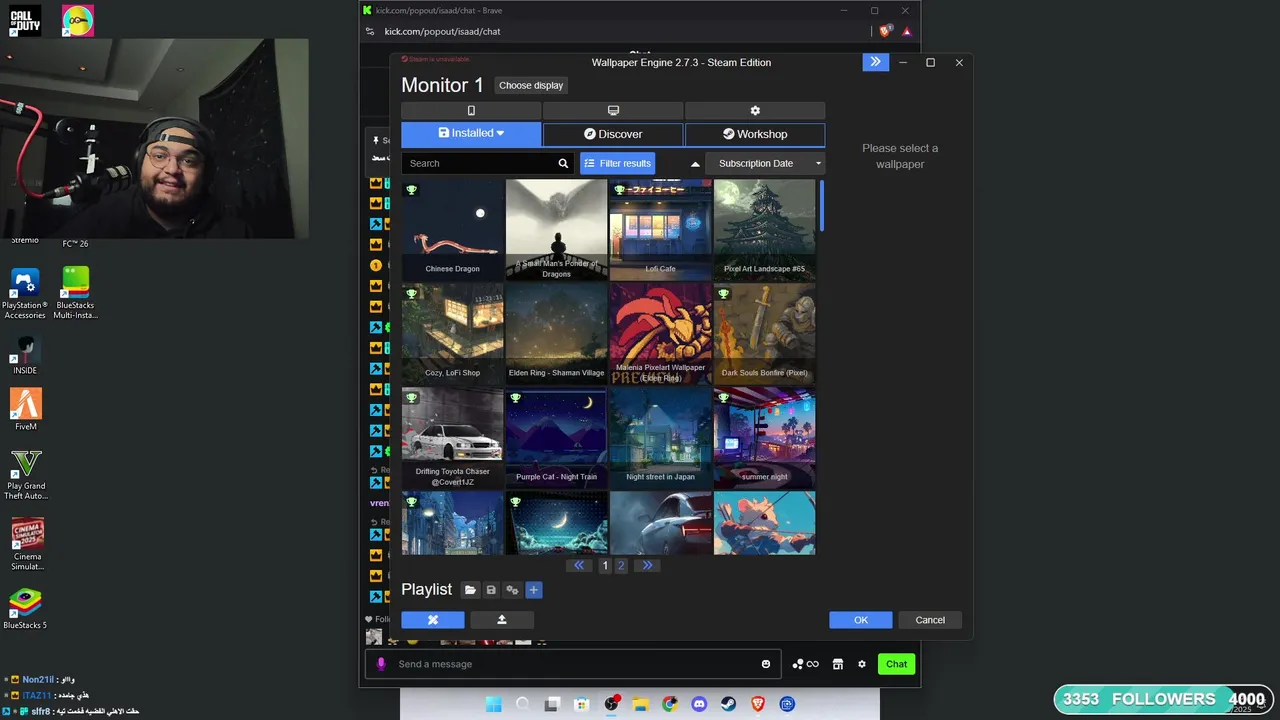Open Cinema Simulator desktop shortcut
Viewport: 1280px width, 720px height.
[27, 545]
